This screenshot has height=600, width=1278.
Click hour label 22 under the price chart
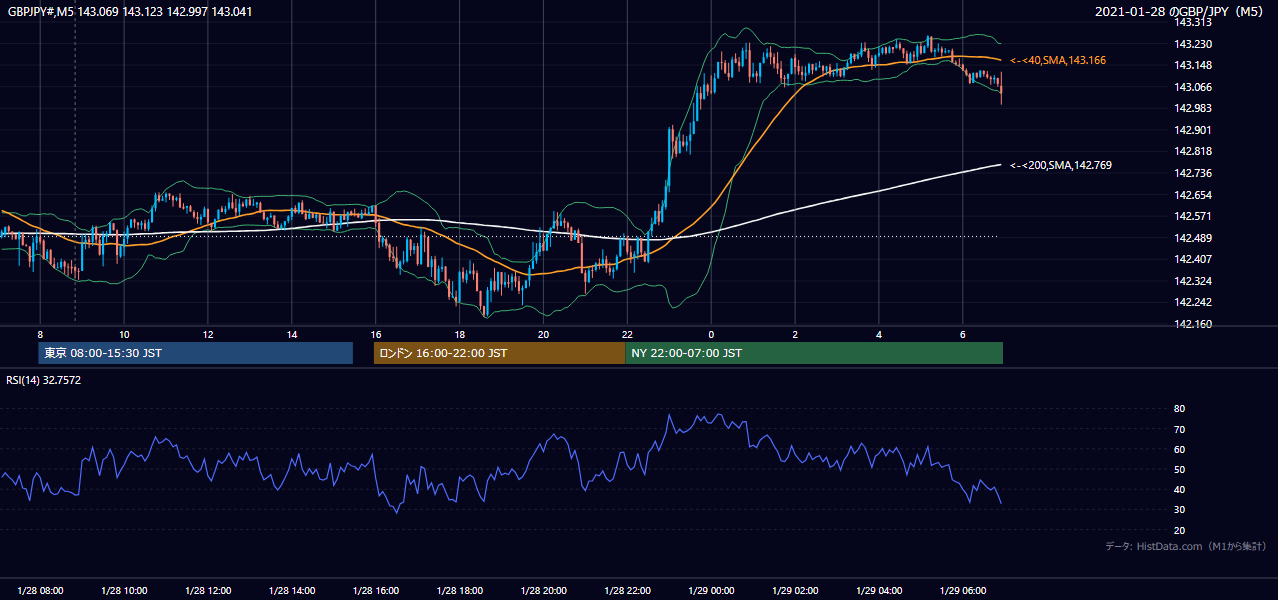[x=627, y=334]
